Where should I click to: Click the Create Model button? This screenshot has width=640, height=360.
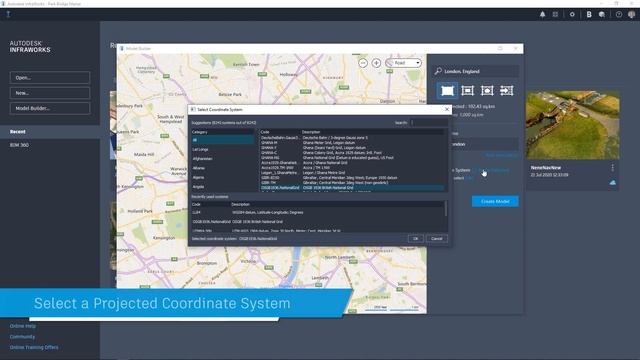495,201
